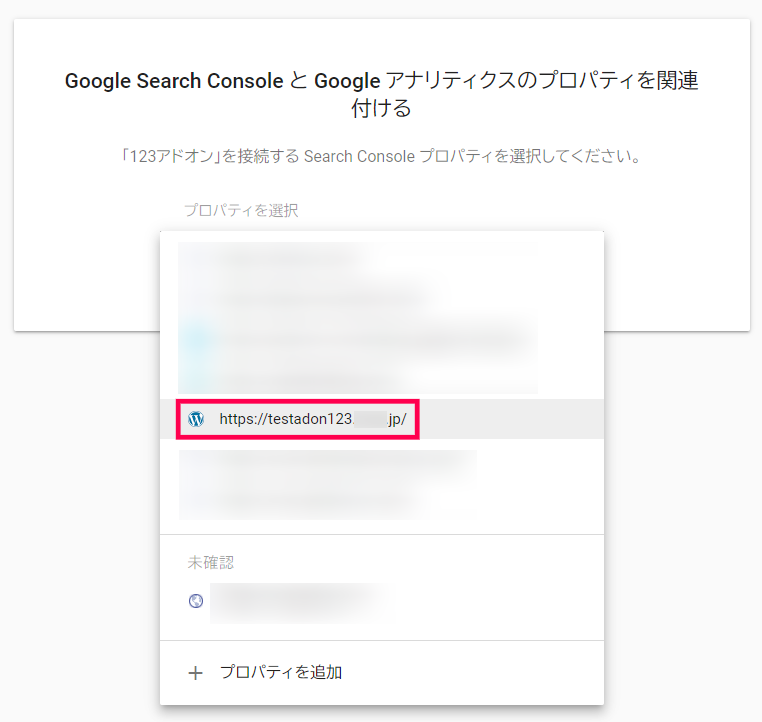
Task: Choose プロパティを追加 to add a property
Action: (x=281, y=672)
